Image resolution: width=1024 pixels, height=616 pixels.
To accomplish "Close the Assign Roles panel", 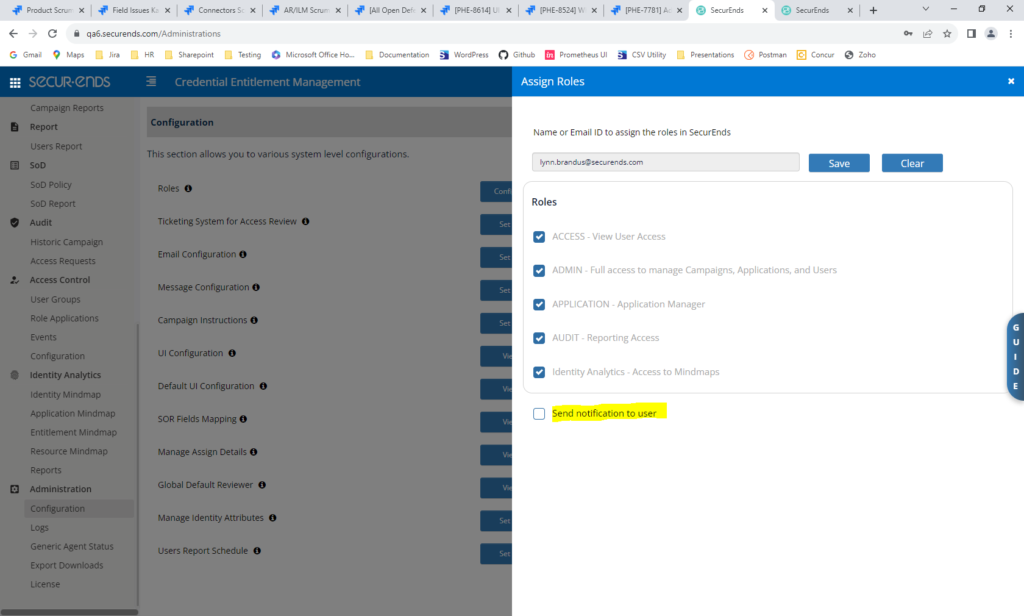I will [x=1011, y=81].
